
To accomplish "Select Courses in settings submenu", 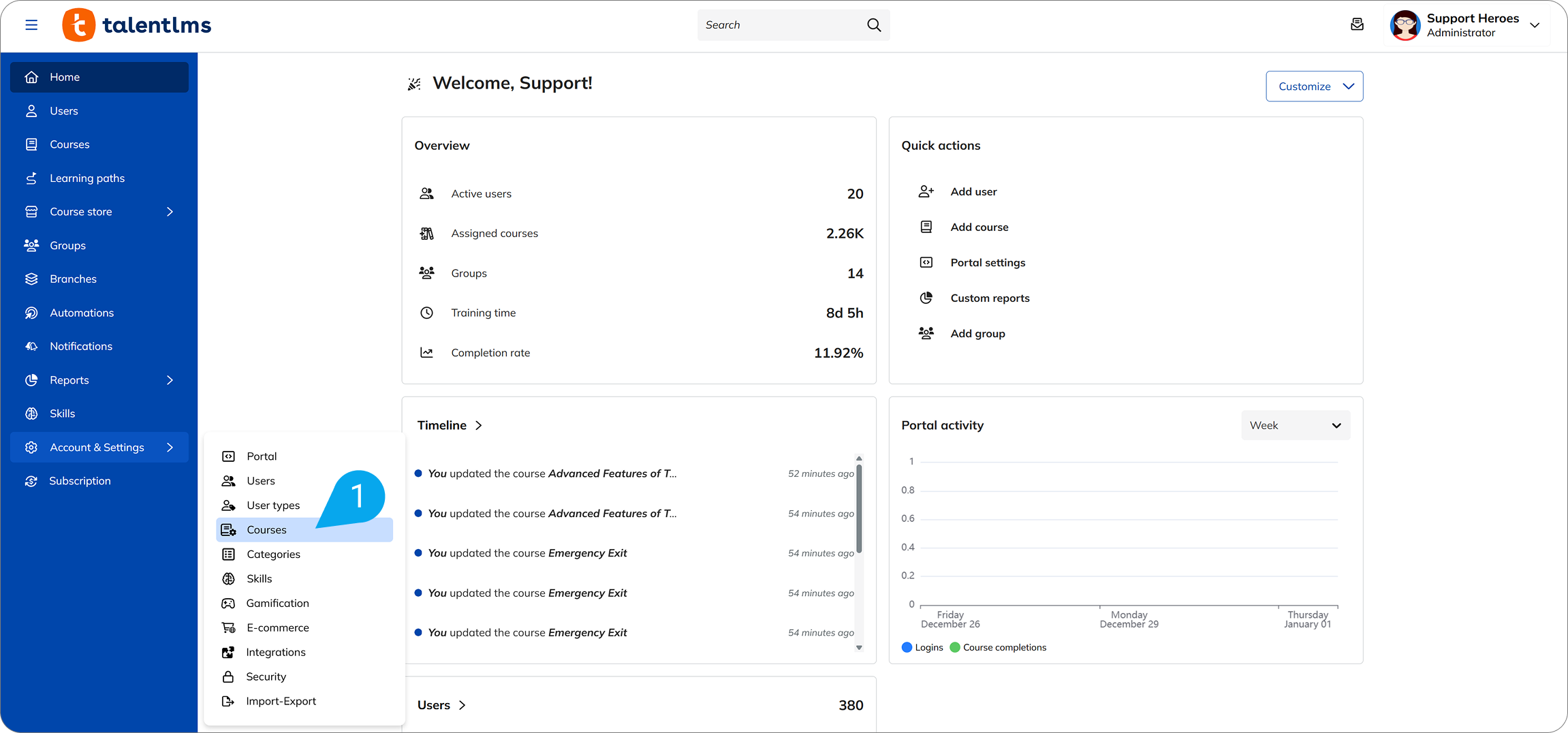I will pyautogui.click(x=266, y=530).
